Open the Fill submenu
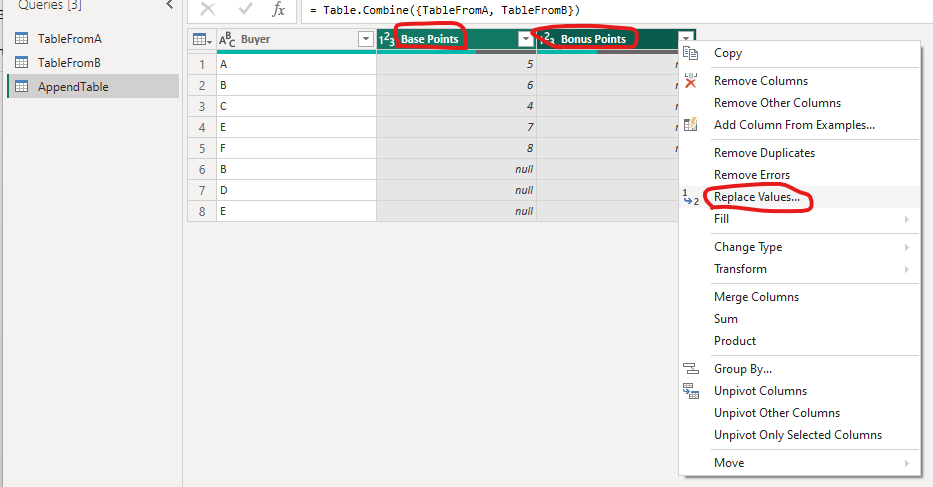Screen dimensions: 933x487 (x=721, y=219)
